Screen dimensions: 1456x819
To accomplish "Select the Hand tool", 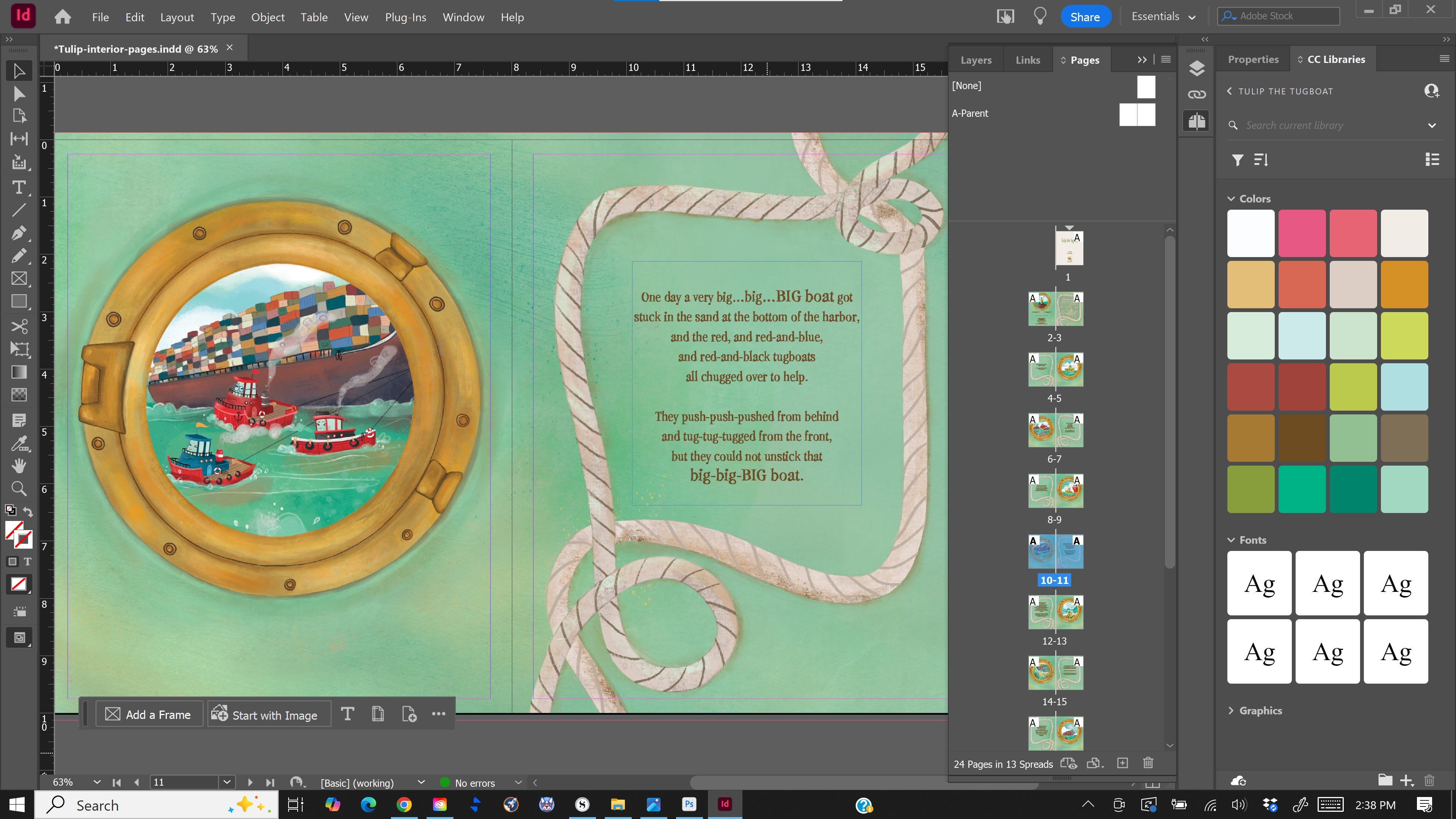I will pyautogui.click(x=19, y=465).
